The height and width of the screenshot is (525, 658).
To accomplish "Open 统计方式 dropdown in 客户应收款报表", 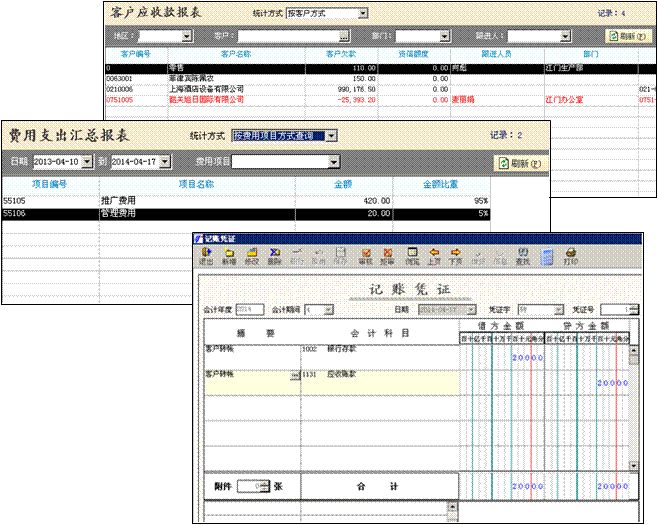I will point(362,13).
